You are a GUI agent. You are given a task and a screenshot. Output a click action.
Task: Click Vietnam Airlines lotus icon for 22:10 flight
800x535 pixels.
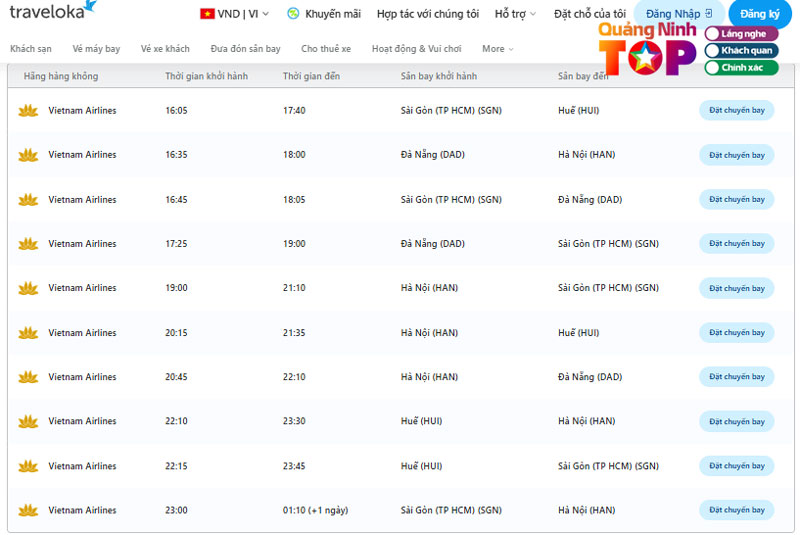point(28,421)
